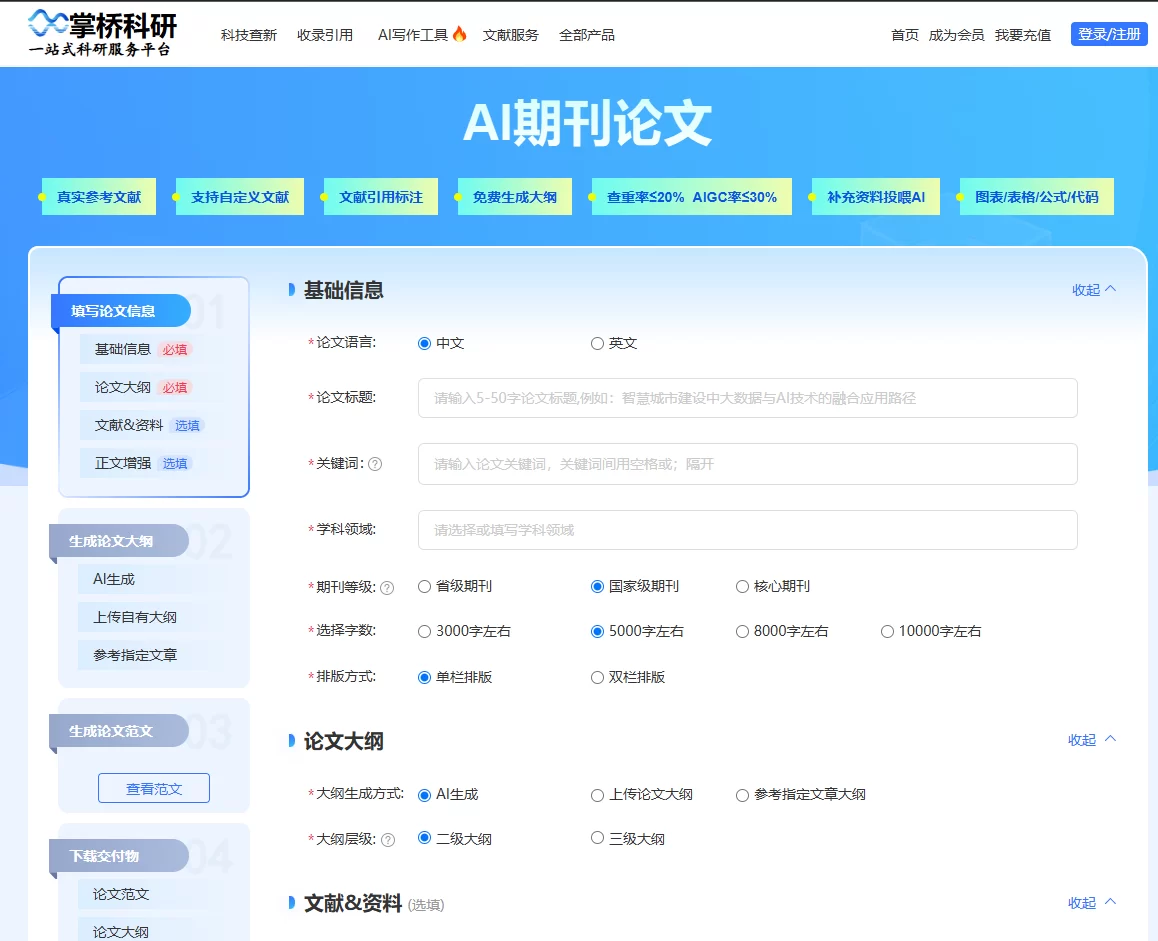Collapse the 文献&资料 section
Screen dimensions: 1158x941
pos(1092,903)
